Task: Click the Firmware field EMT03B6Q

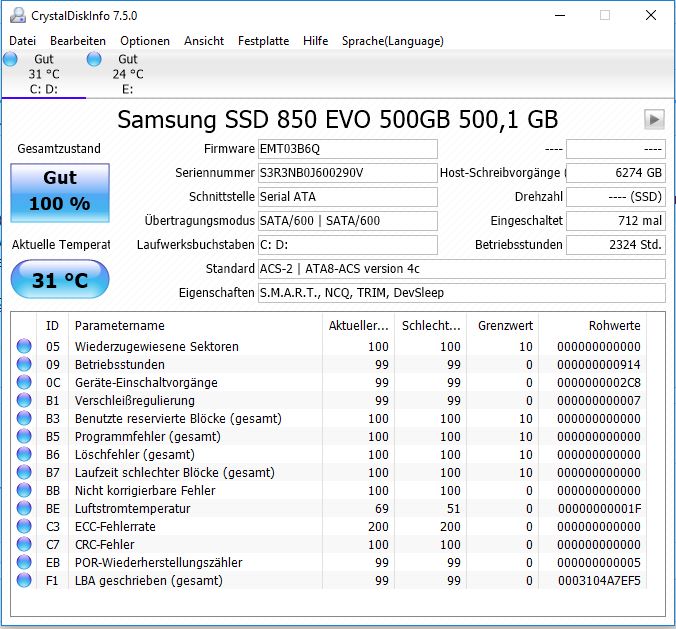Action: pyautogui.click(x=347, y=149)
